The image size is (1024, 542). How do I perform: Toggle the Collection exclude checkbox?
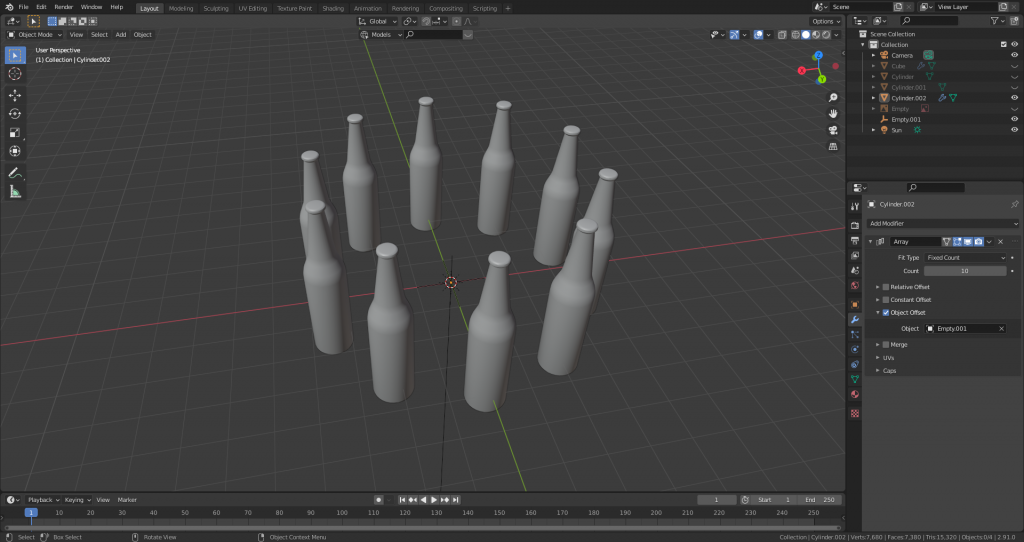(1004, 44)
